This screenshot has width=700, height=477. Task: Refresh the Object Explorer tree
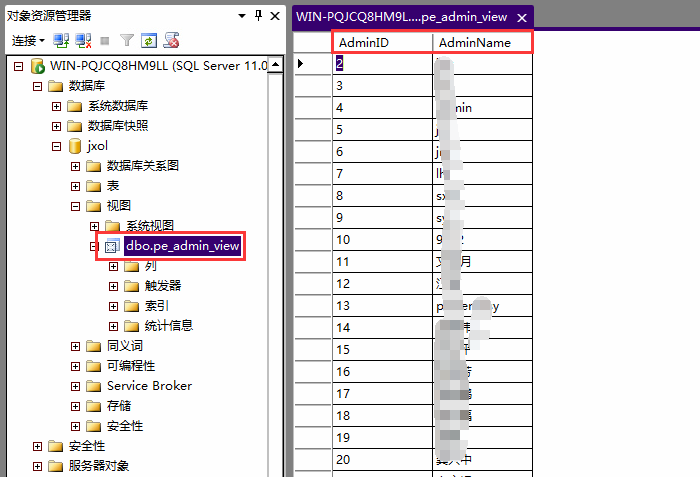149,41
